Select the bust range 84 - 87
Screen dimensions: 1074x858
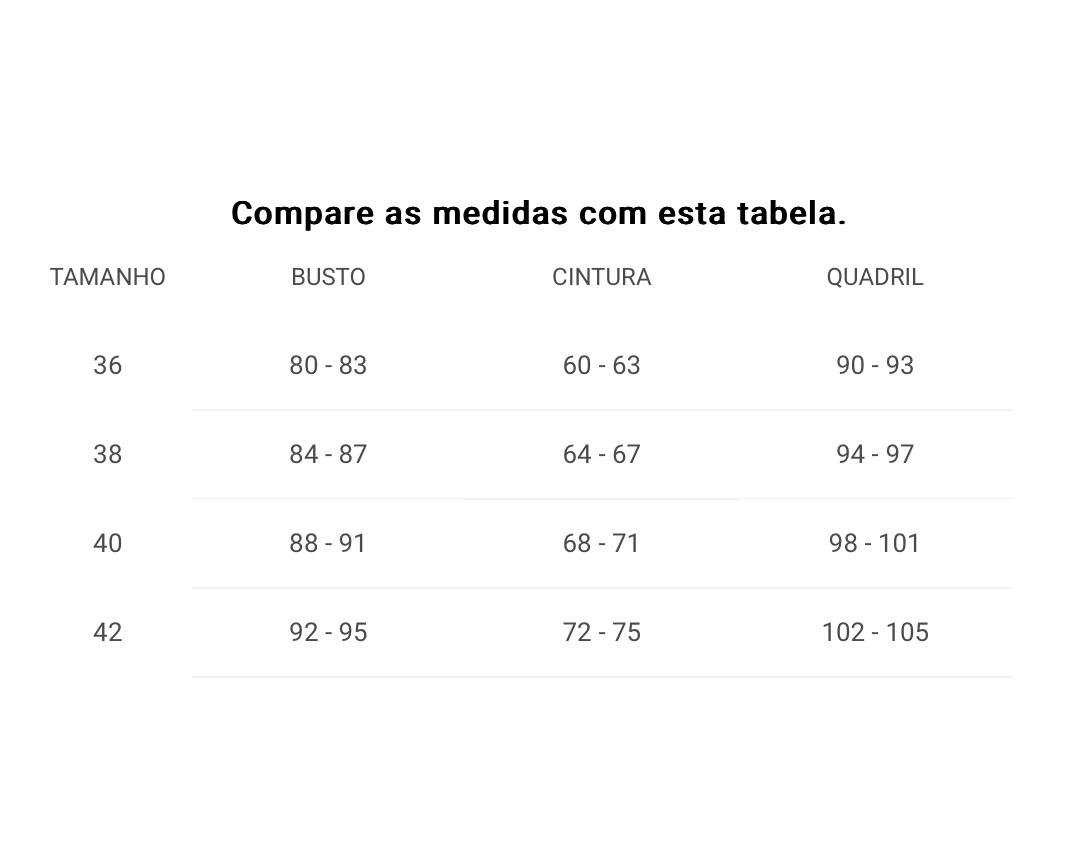tap(328, 454)
